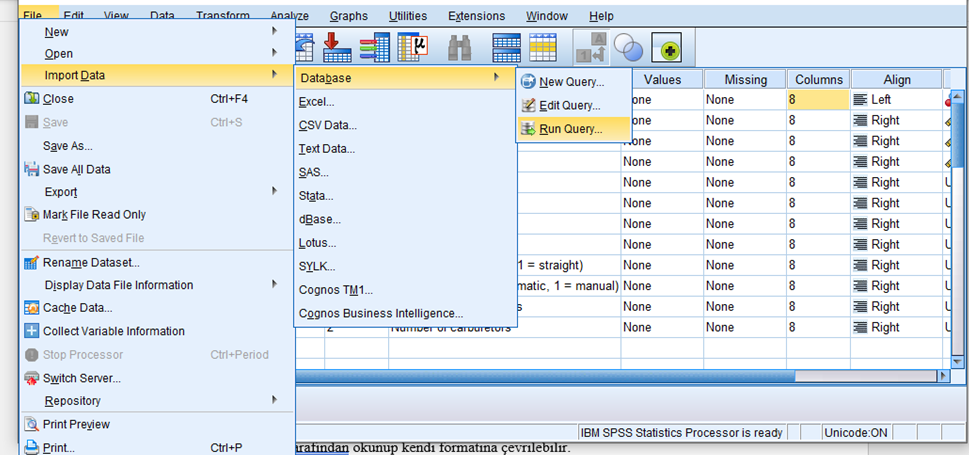The image size is (969, 455).
Task: Click the Columns column header
Action: [x=818, y=79]
